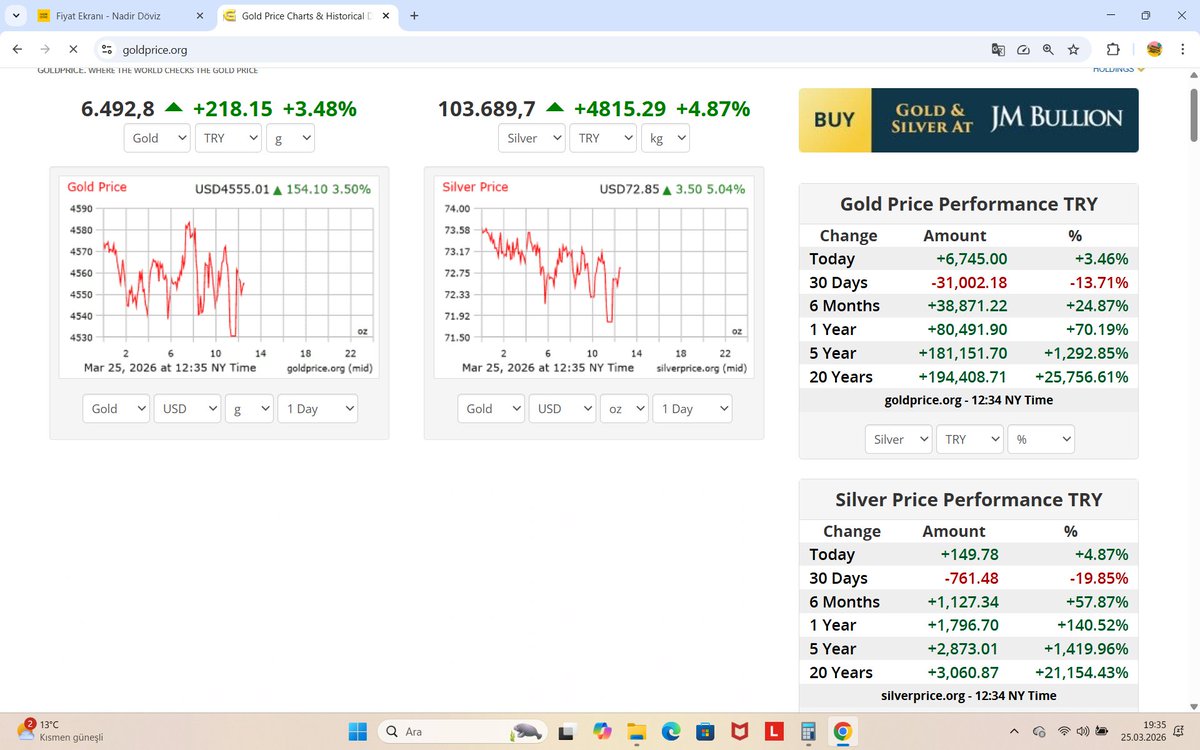Viewport: 1200px width, 750px height.
Task: Click the Chrome icon in the taskbar
Action: click(842, 731)
